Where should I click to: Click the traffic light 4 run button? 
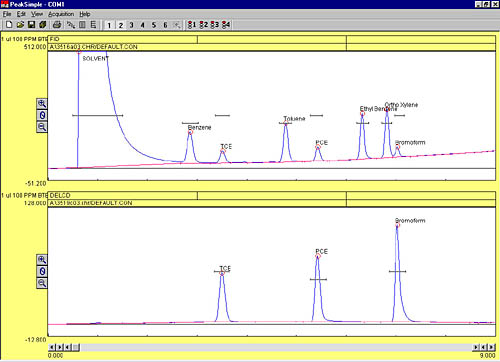tap(226, 25)
